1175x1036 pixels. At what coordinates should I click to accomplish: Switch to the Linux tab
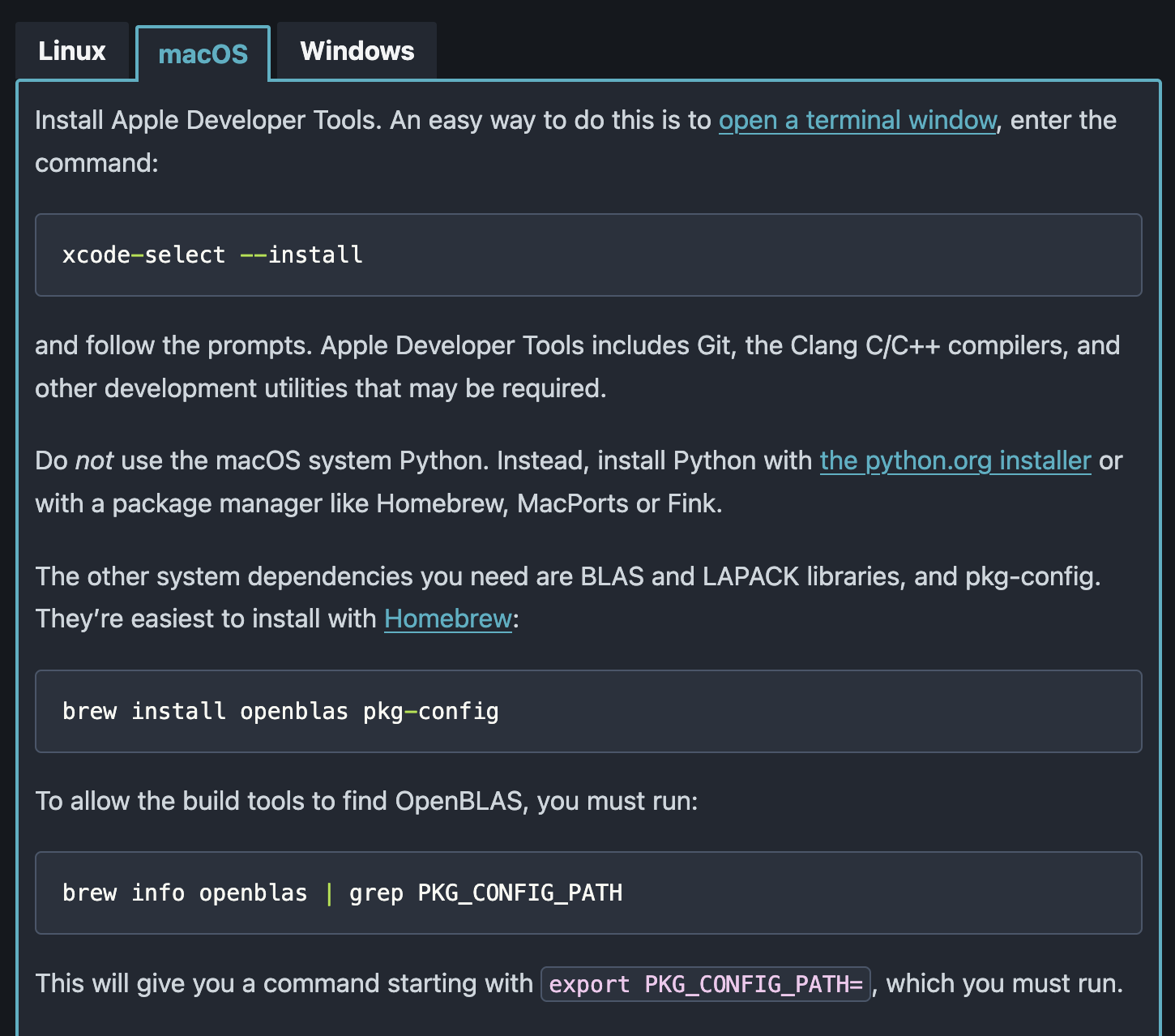coord(71,51)
